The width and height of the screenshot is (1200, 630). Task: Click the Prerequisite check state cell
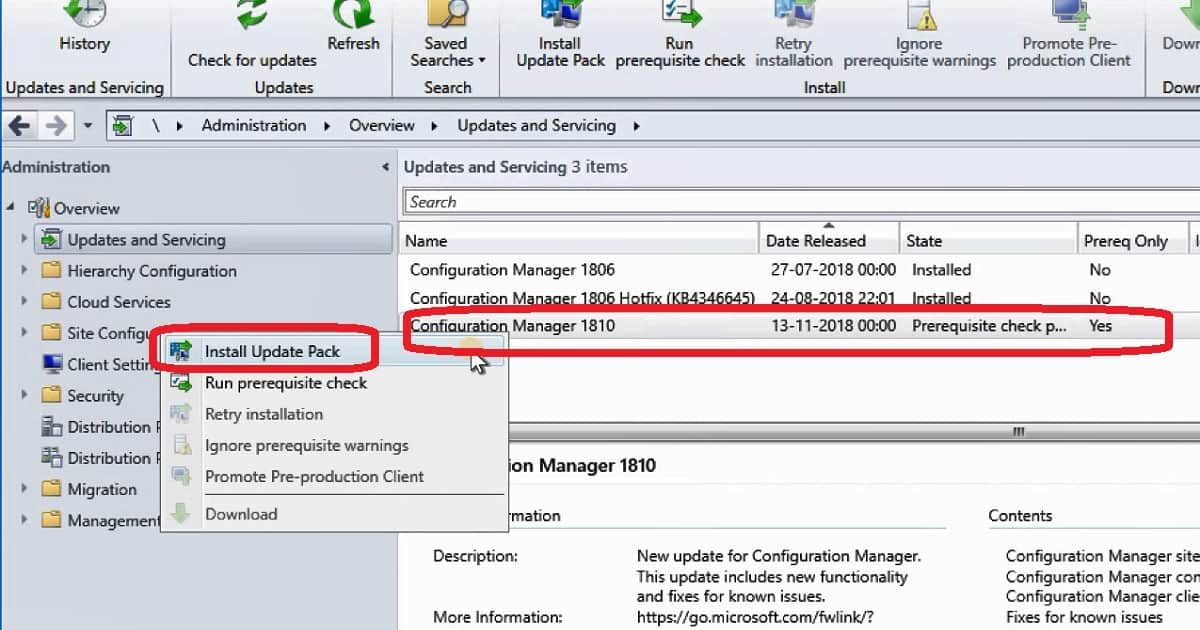tap(989, 326)
